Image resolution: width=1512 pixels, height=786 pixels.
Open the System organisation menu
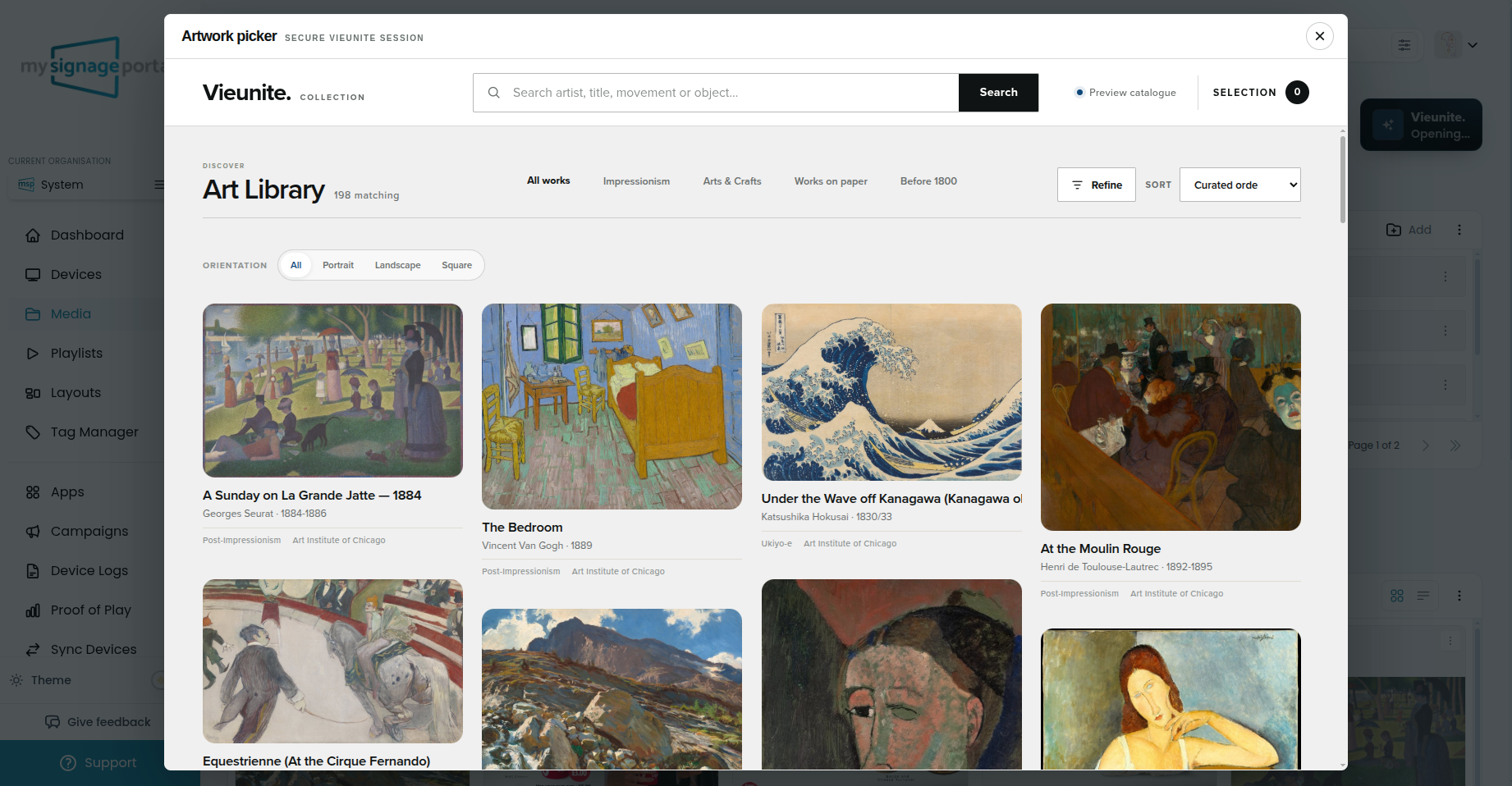click(159, 185)
